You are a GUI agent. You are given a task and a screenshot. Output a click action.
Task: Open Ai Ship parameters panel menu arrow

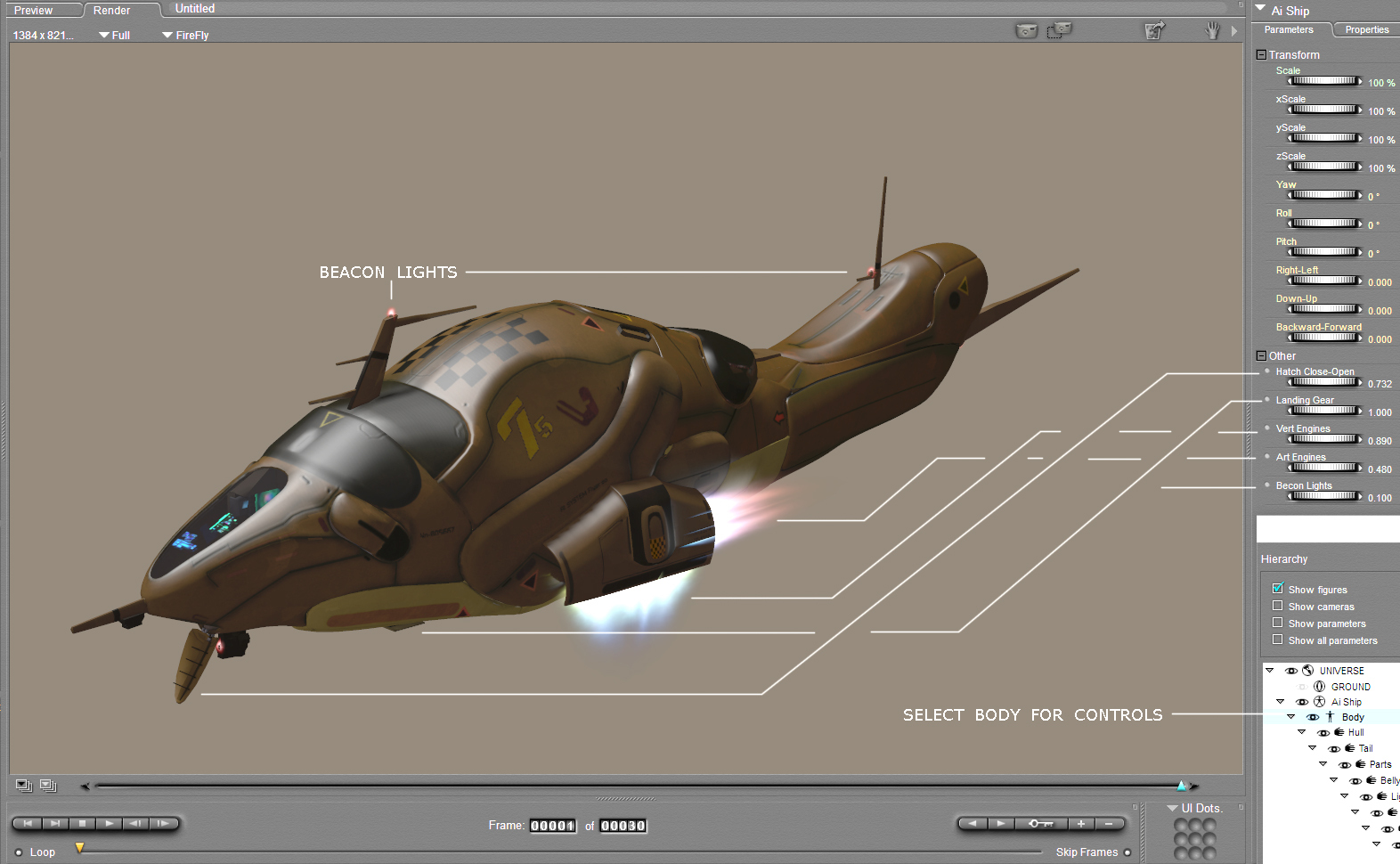[1260, 8]
